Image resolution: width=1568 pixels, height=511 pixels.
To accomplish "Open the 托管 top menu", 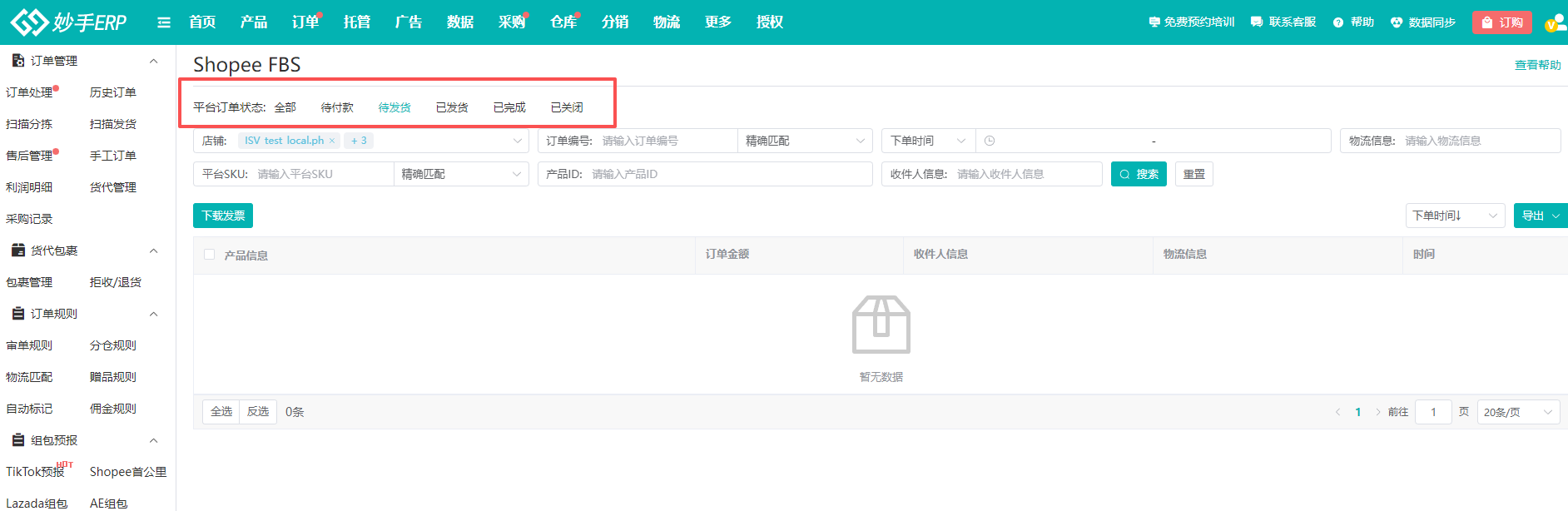I will click(x=357, y=22).
